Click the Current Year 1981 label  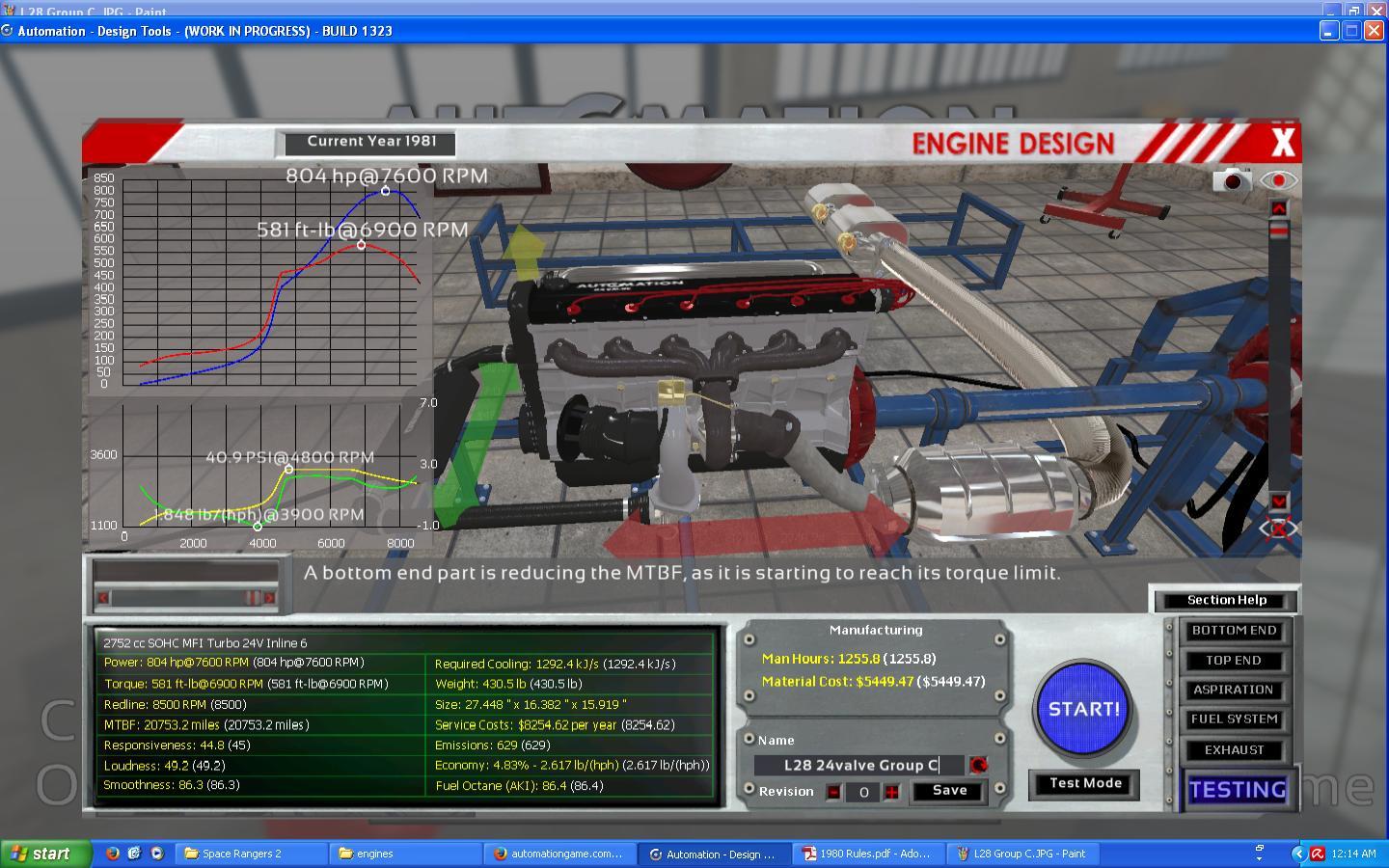(x=371, y=142)
